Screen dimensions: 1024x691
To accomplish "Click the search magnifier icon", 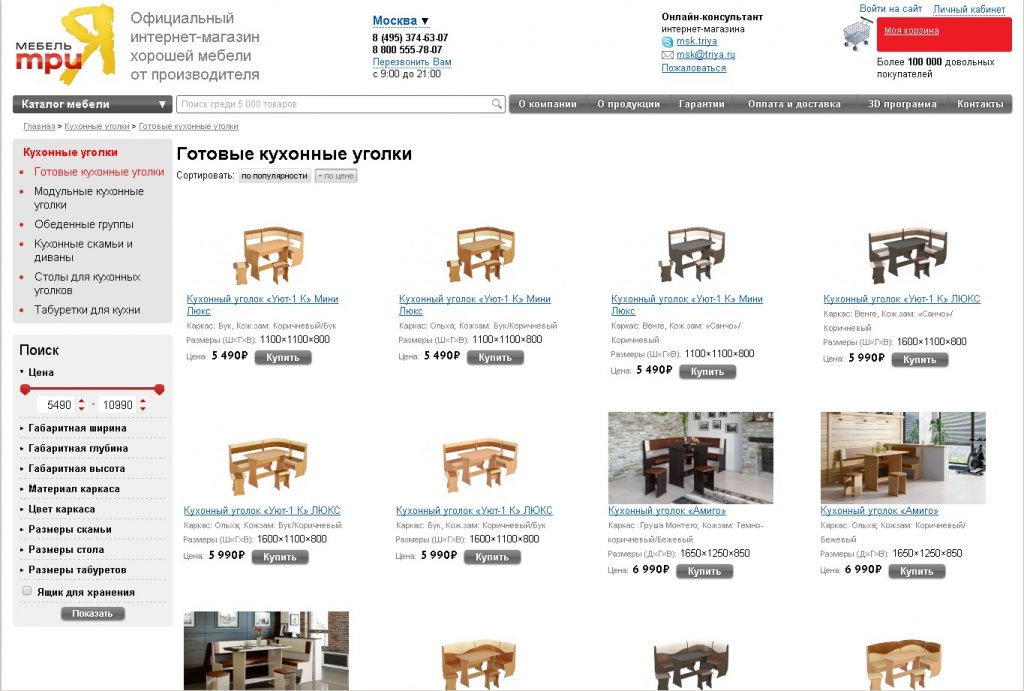I will 497,104.
